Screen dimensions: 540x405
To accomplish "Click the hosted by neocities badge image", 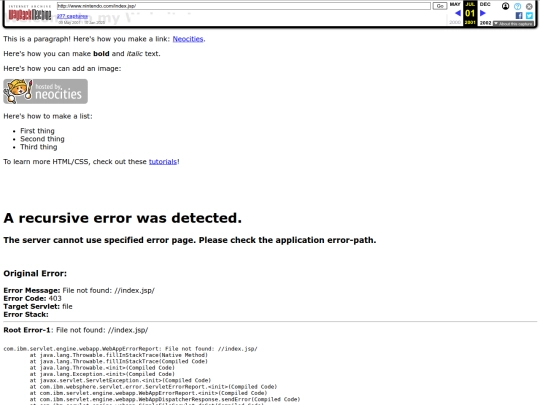I will [45, 91].
